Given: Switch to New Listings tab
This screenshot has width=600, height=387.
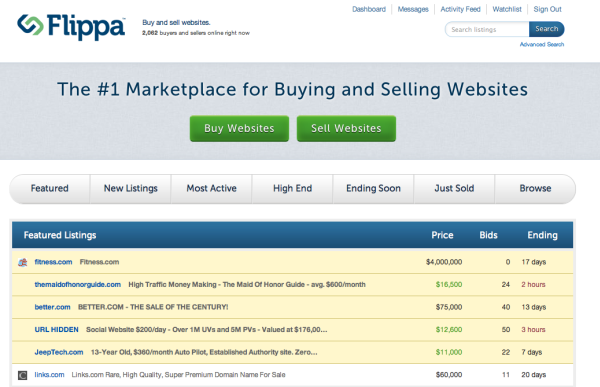Looking at the screenshot, I should pyautogui.click(x=130, y=188).
